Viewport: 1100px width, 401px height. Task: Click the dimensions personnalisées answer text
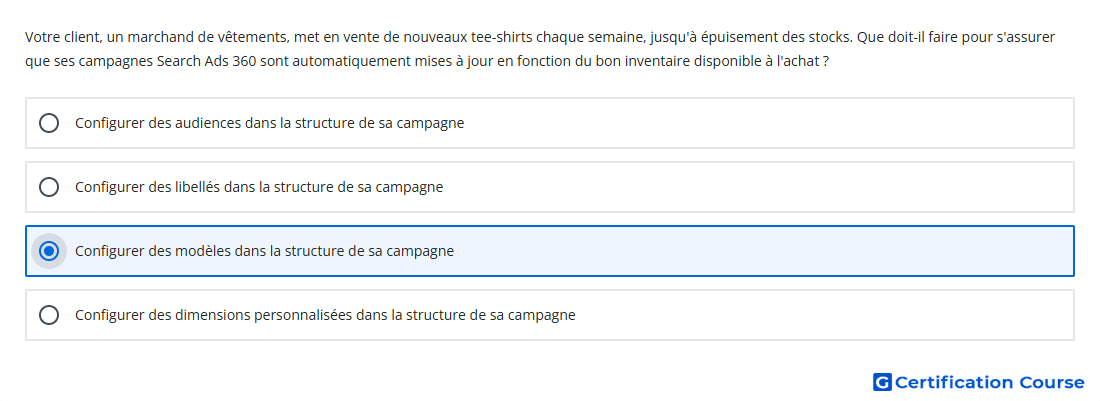(x=325, y=315)
